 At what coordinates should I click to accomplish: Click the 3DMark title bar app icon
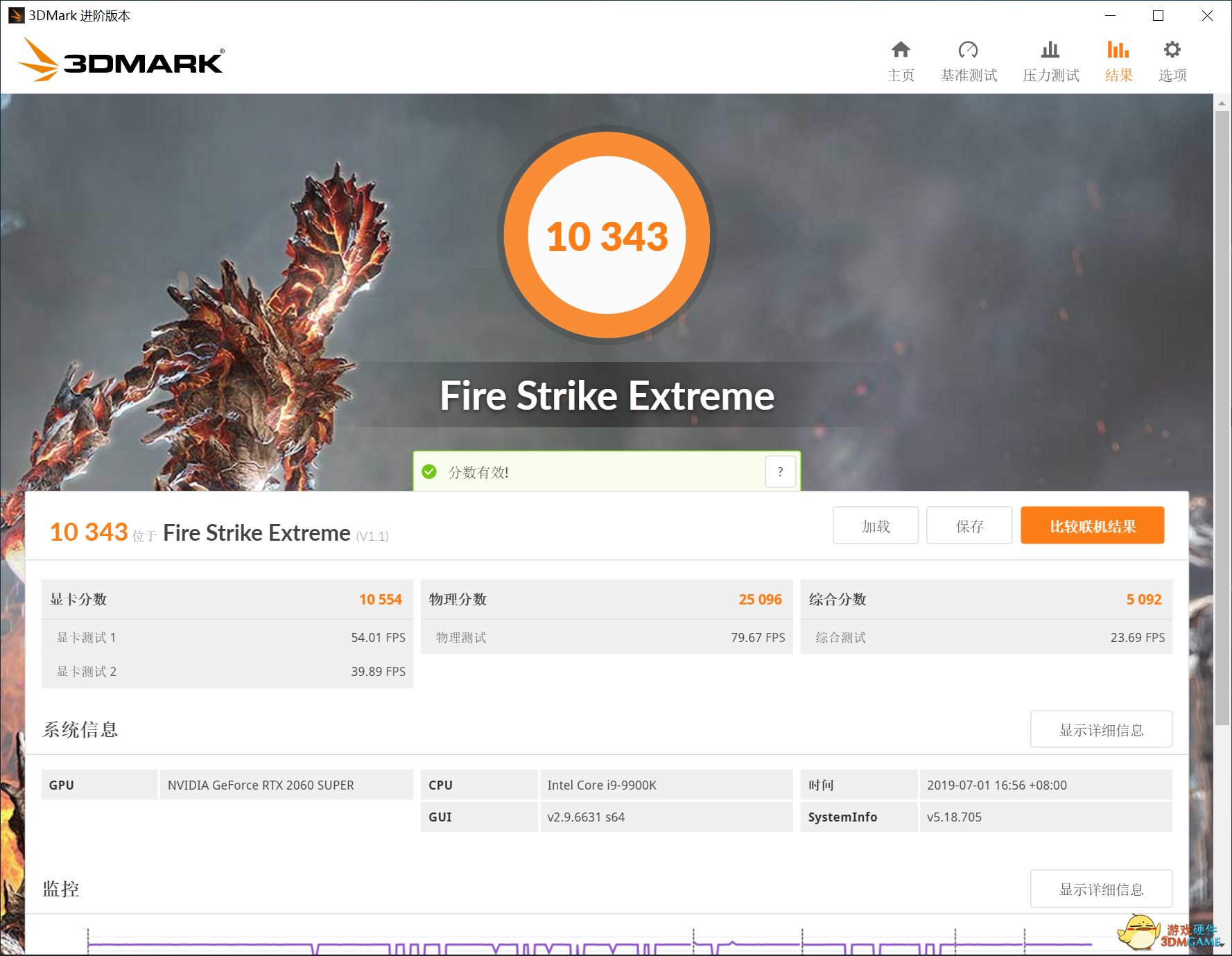tap(16, 15)
